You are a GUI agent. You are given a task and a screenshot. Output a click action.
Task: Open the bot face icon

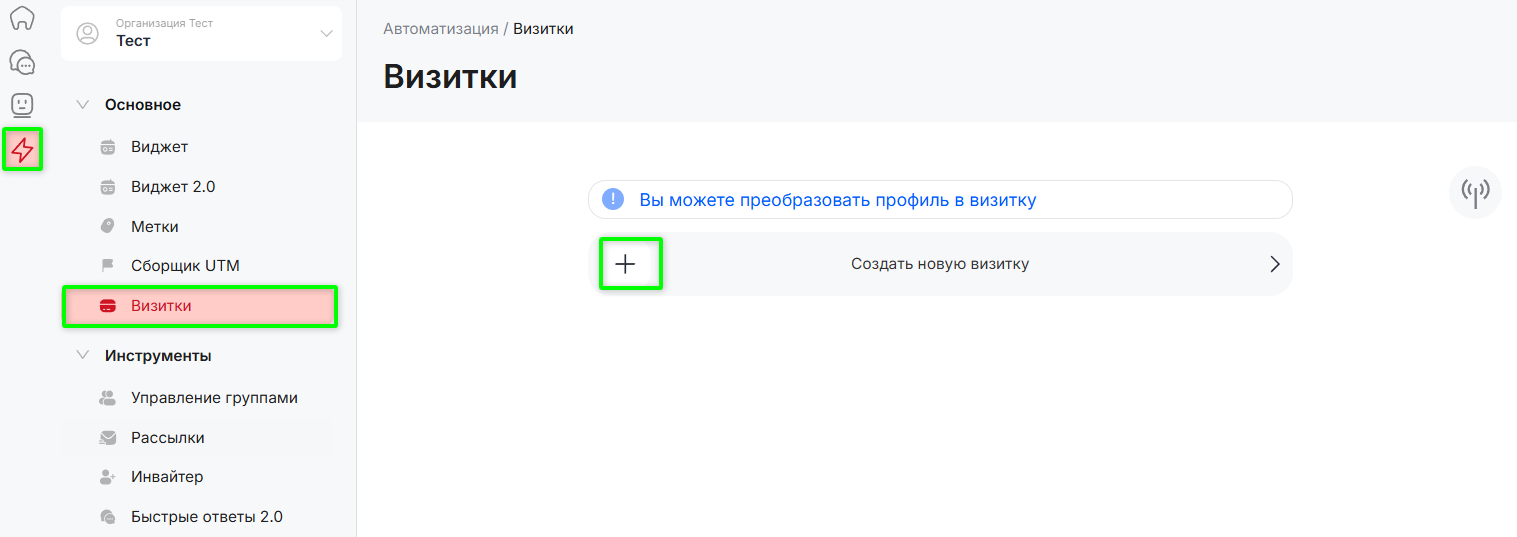tap(22, 104)
